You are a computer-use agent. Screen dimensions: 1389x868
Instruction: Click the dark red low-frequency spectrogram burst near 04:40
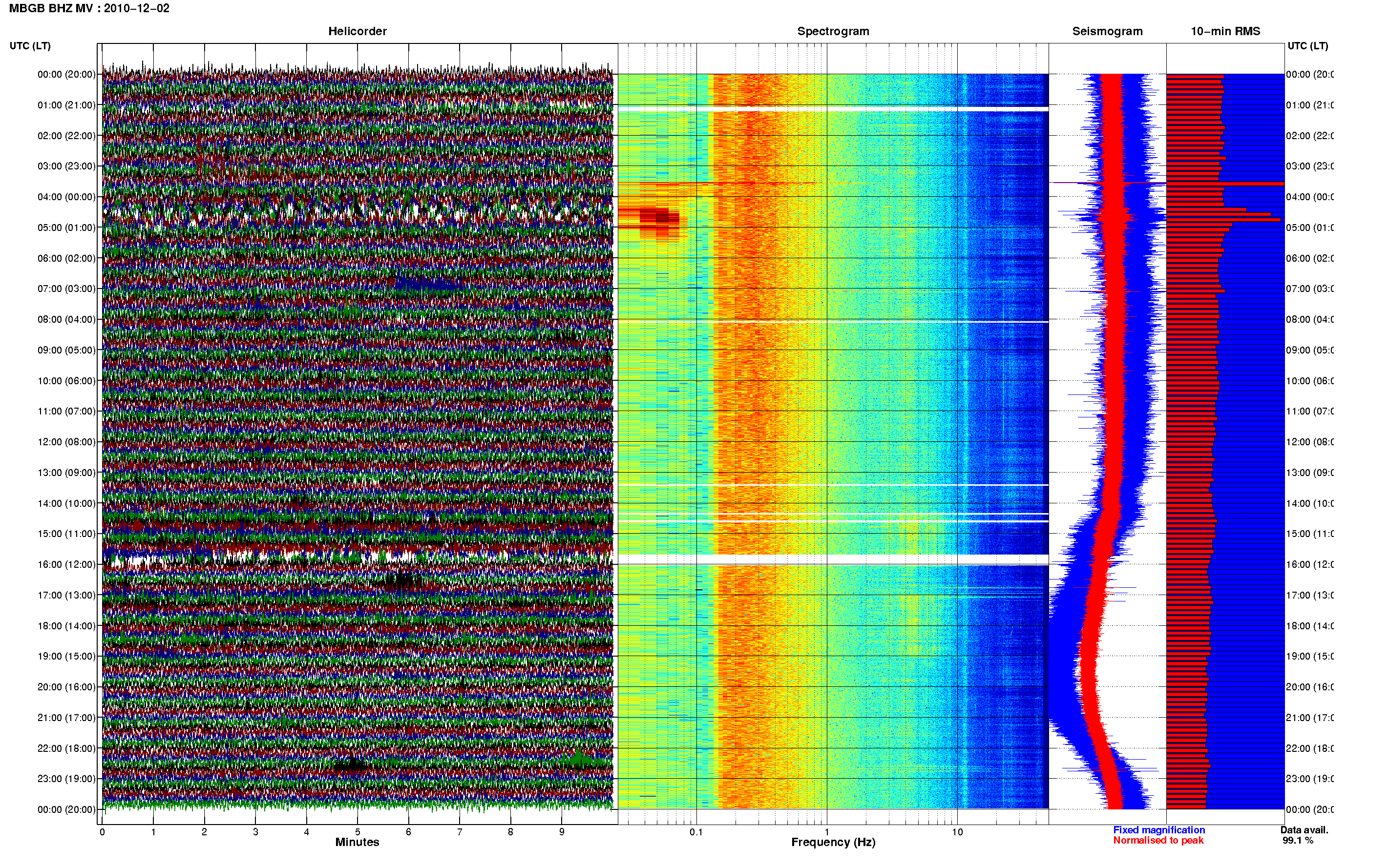659,218
